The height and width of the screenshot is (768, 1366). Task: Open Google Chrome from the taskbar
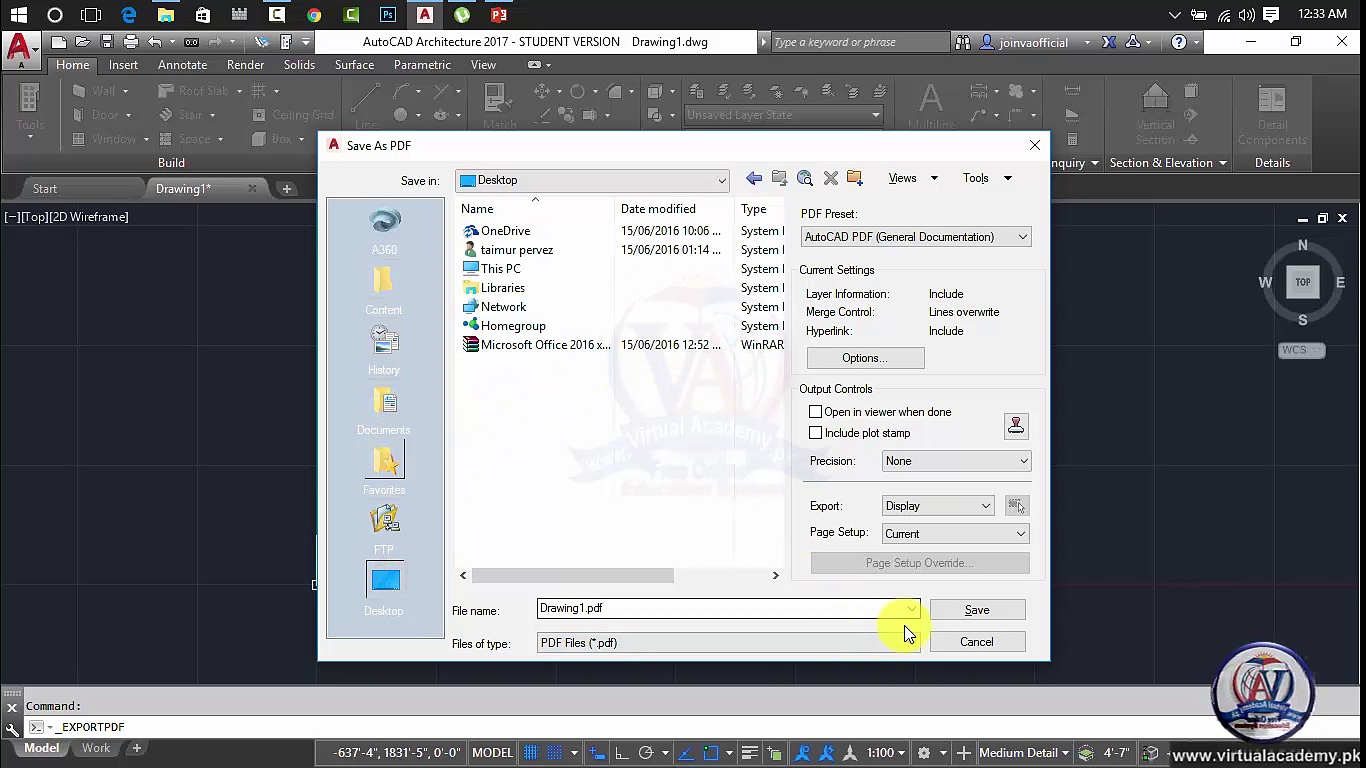pos(314,15)
